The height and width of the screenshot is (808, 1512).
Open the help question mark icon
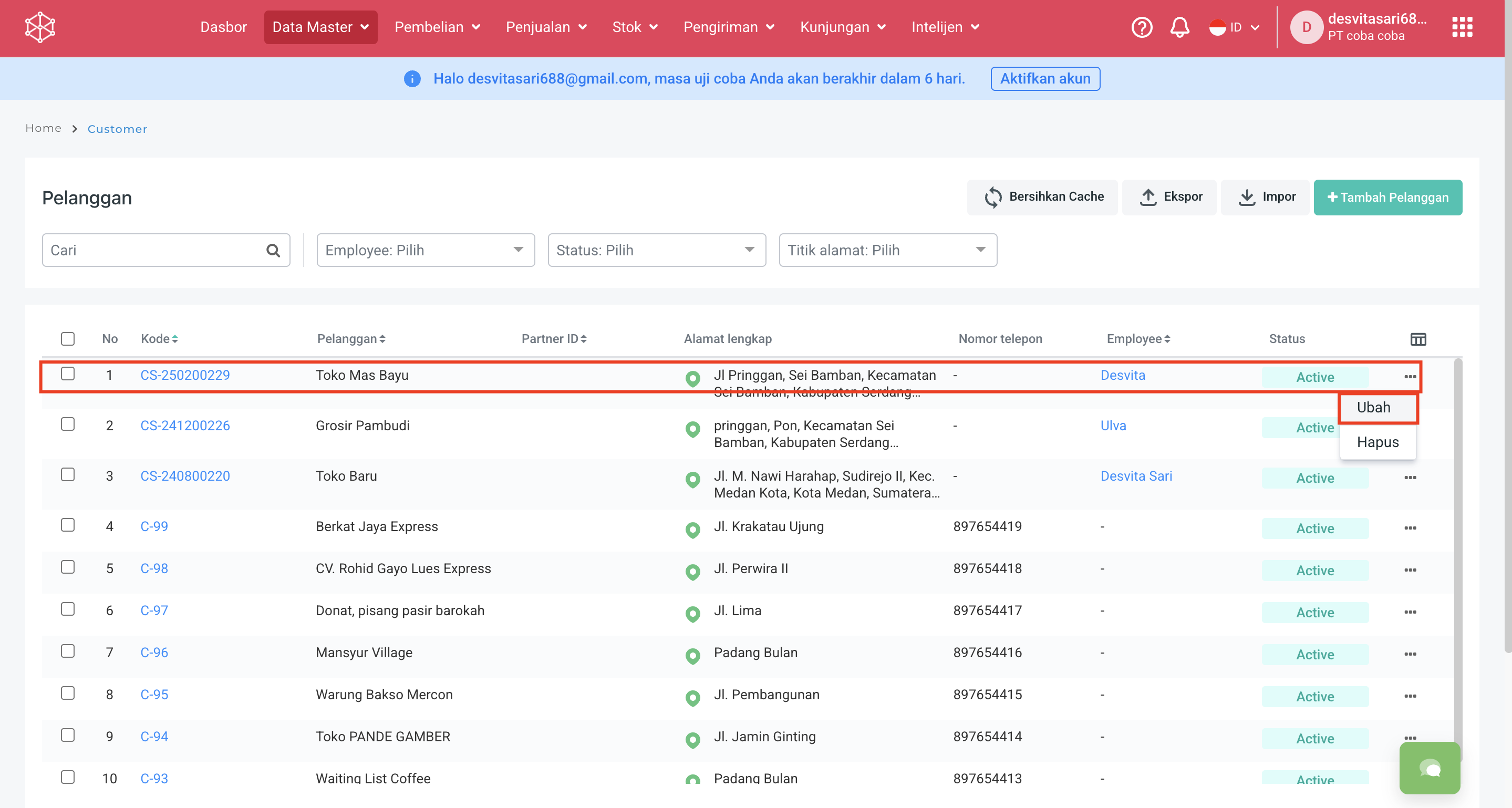1142,27
